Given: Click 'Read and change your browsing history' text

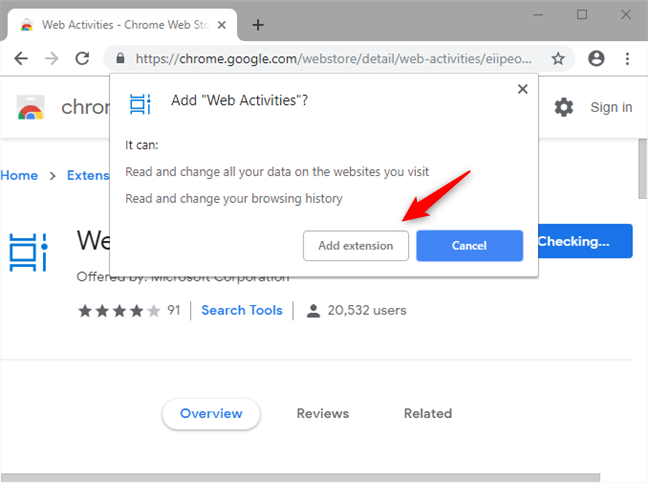Looking at the screenshot, I should (234, 199).
